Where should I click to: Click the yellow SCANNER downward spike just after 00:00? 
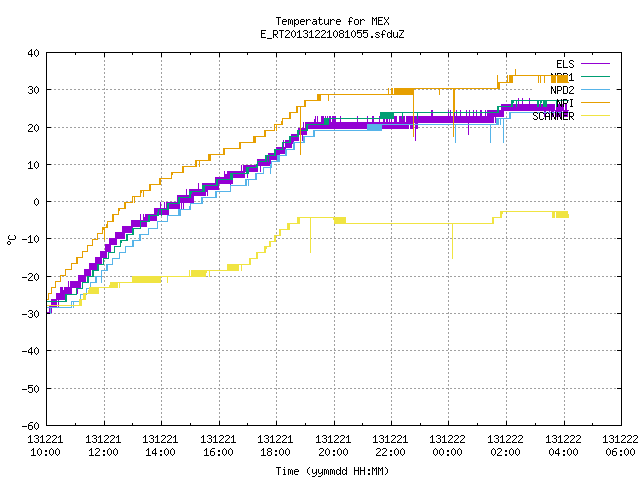point(452,241)
